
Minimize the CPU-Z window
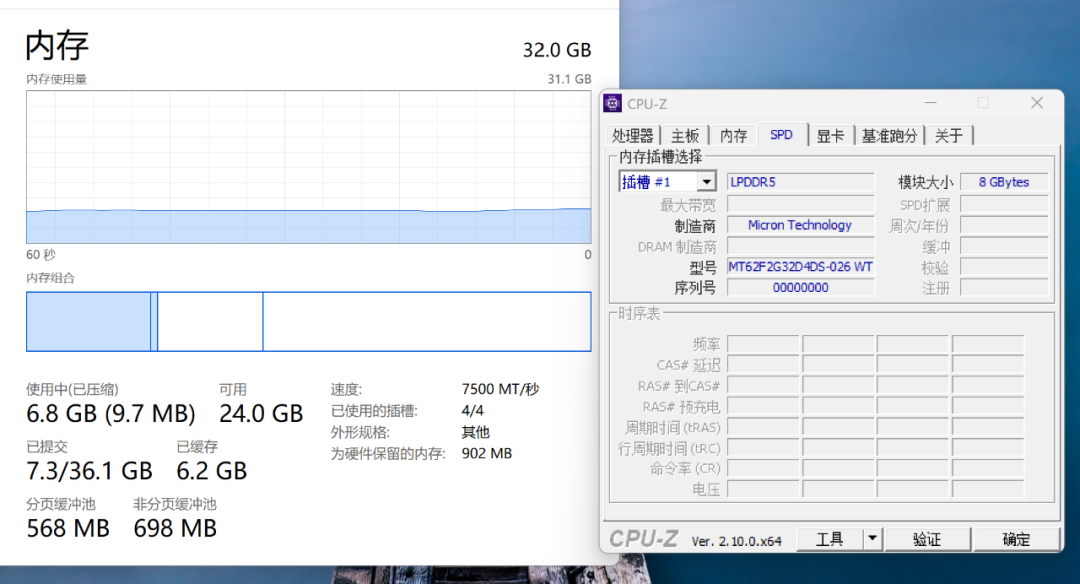[x=931, y=103]
